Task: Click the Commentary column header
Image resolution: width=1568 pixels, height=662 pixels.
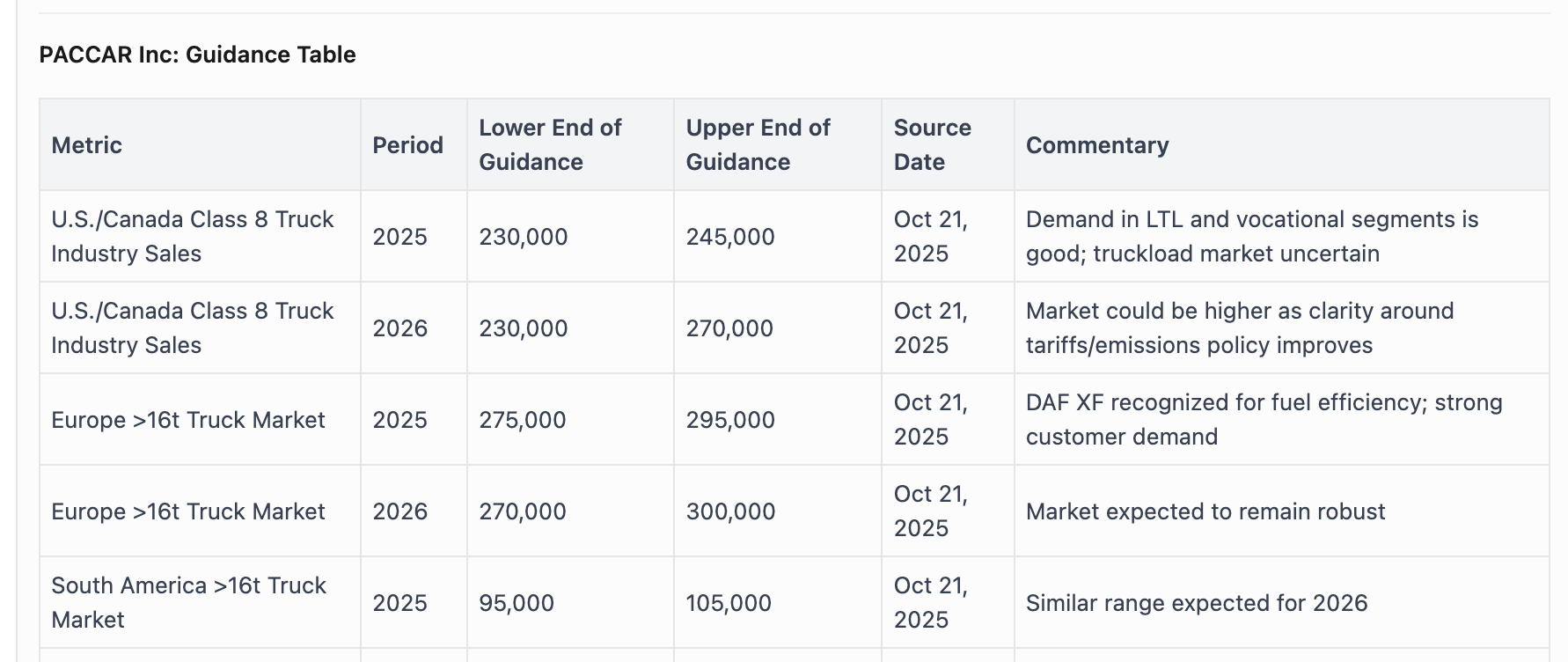Action: [x=1097, y=145]
